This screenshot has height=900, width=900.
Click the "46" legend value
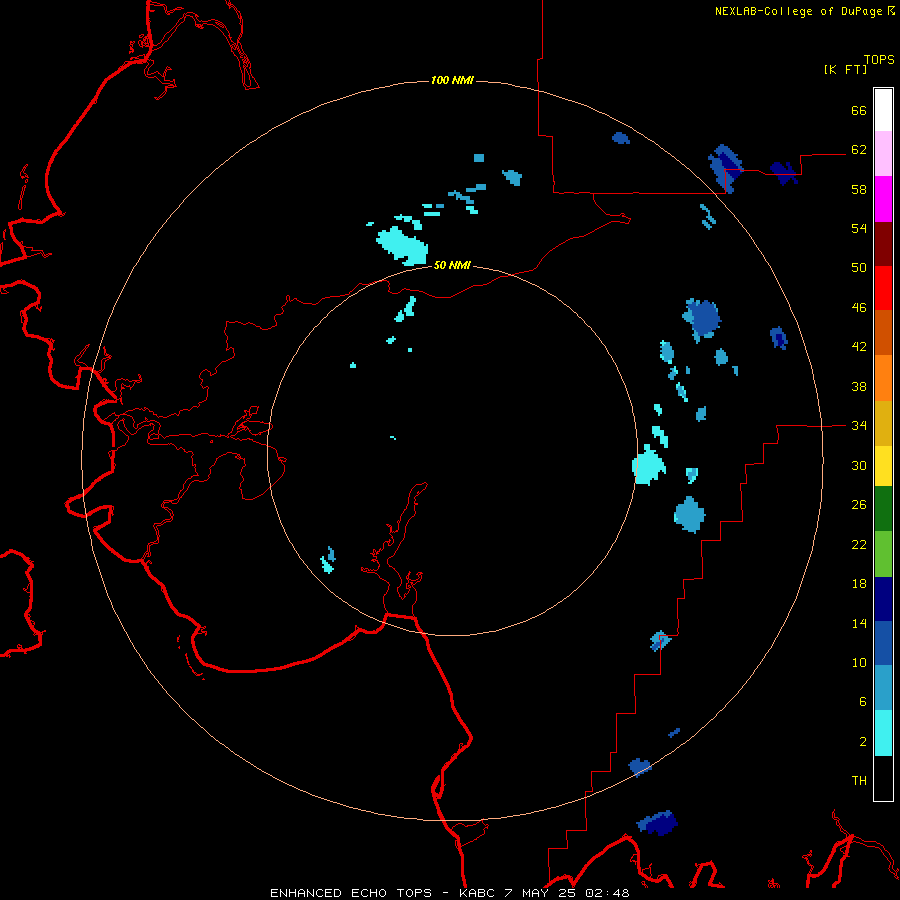(x=859, y=308)
